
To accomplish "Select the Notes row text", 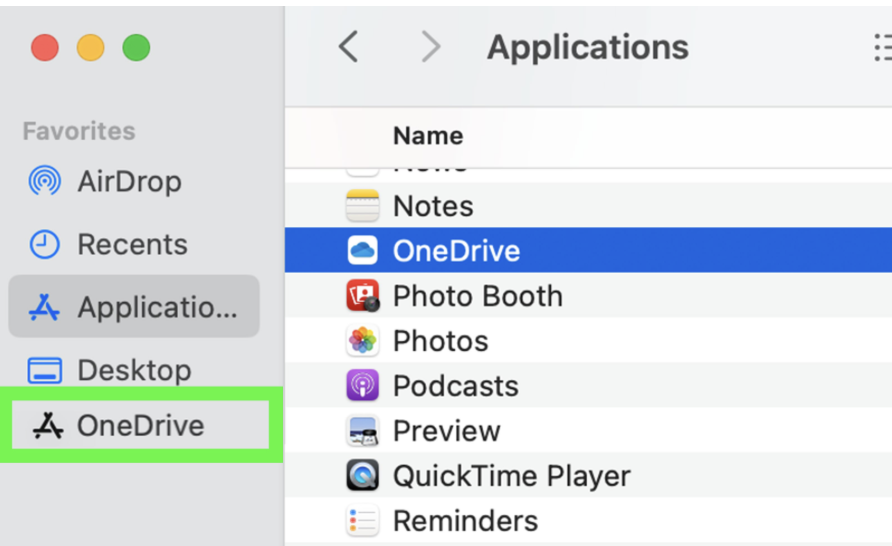I will (x=433, y=205).
